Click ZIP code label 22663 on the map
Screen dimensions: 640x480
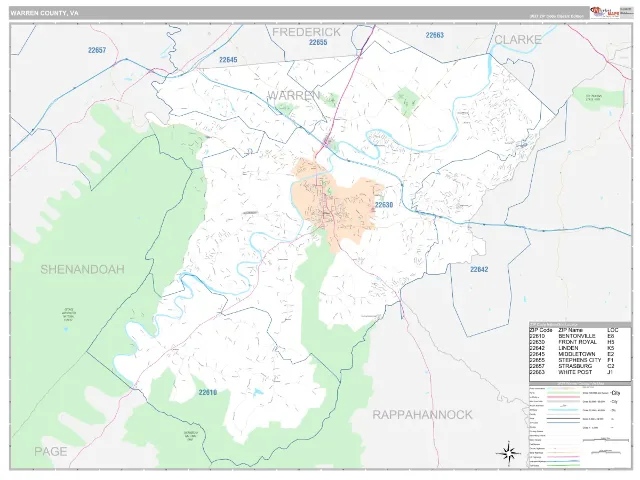(435, 35)
